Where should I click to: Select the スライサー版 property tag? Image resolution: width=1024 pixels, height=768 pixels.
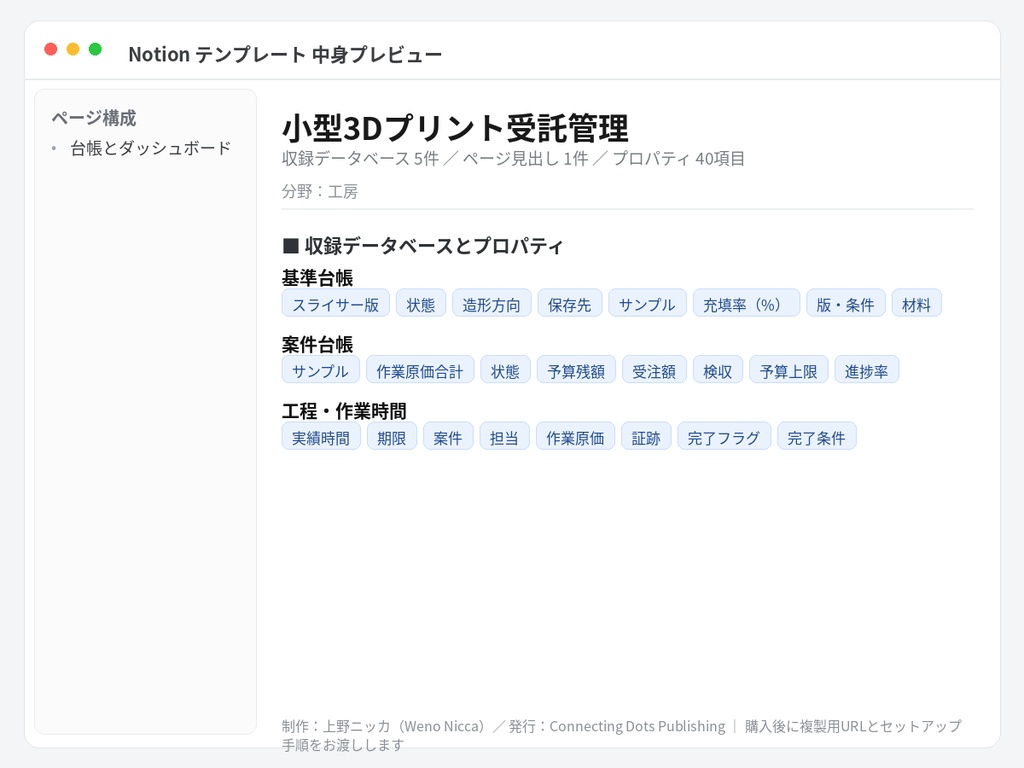point(336,303)
